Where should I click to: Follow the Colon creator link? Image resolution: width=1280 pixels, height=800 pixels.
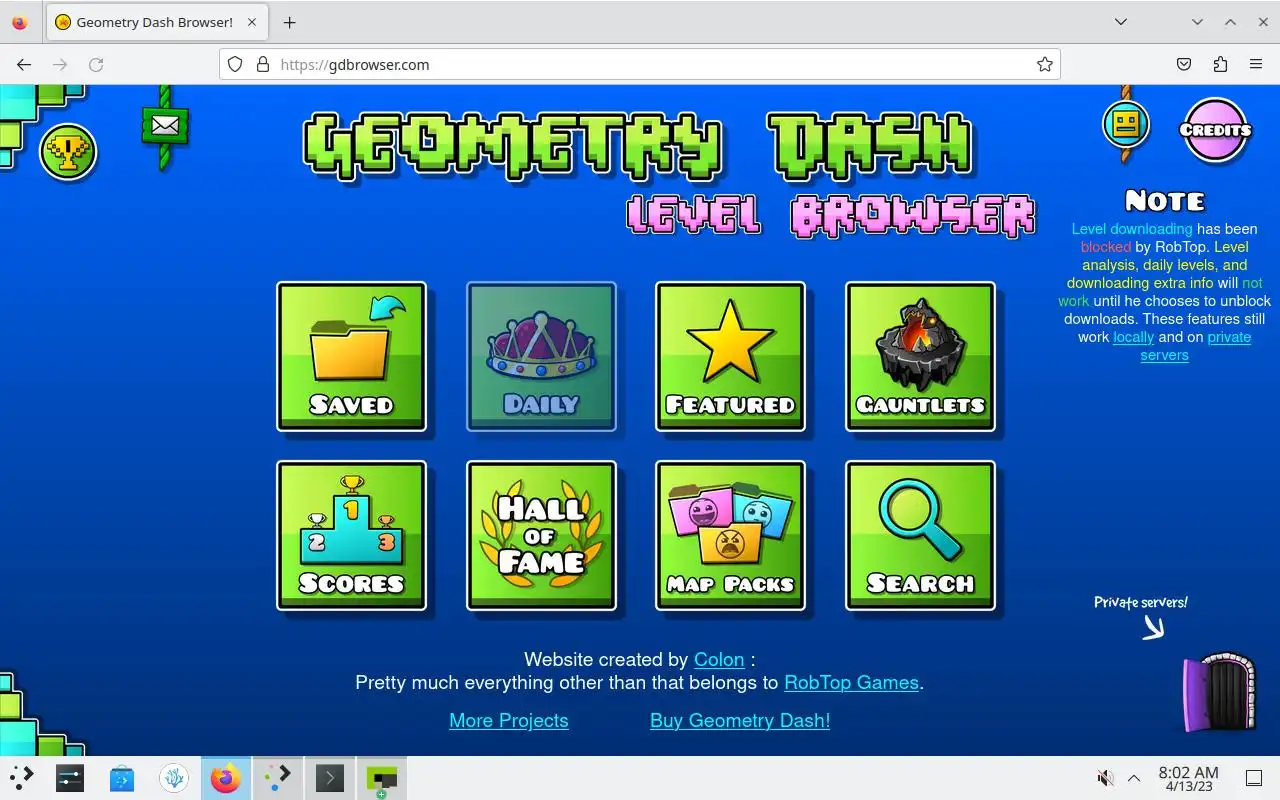[x=719, y=660]
